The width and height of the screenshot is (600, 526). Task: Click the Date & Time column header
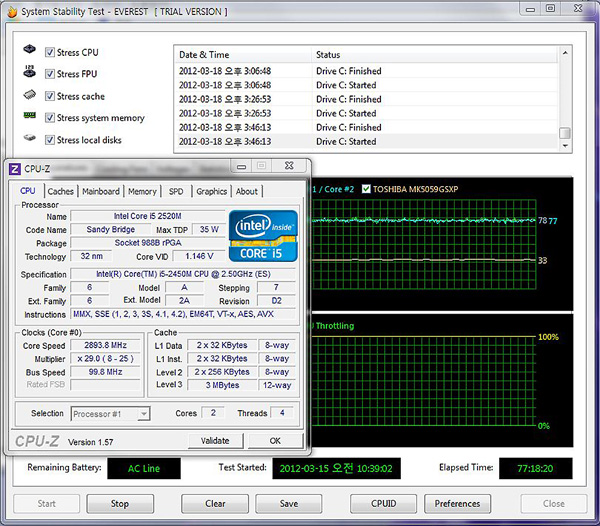(x=243, y=55)
